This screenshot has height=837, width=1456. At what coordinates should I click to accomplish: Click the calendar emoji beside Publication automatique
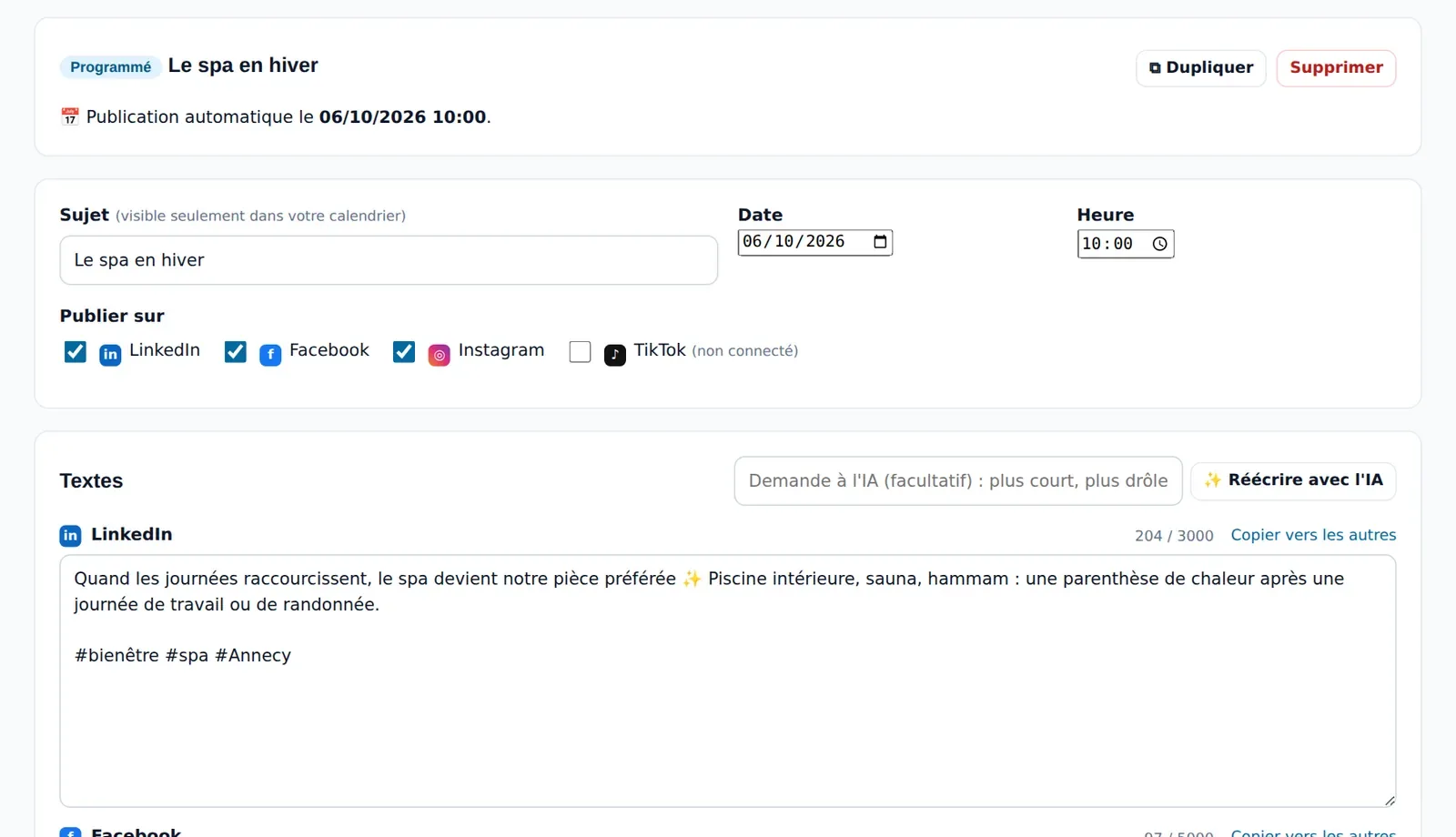click(70, 116)
